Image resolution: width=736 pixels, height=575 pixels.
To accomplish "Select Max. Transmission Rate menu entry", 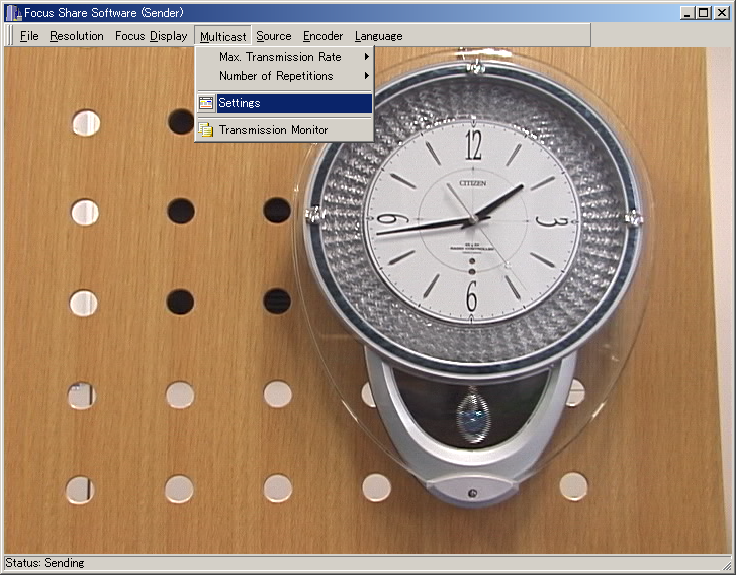I will 280,57.
